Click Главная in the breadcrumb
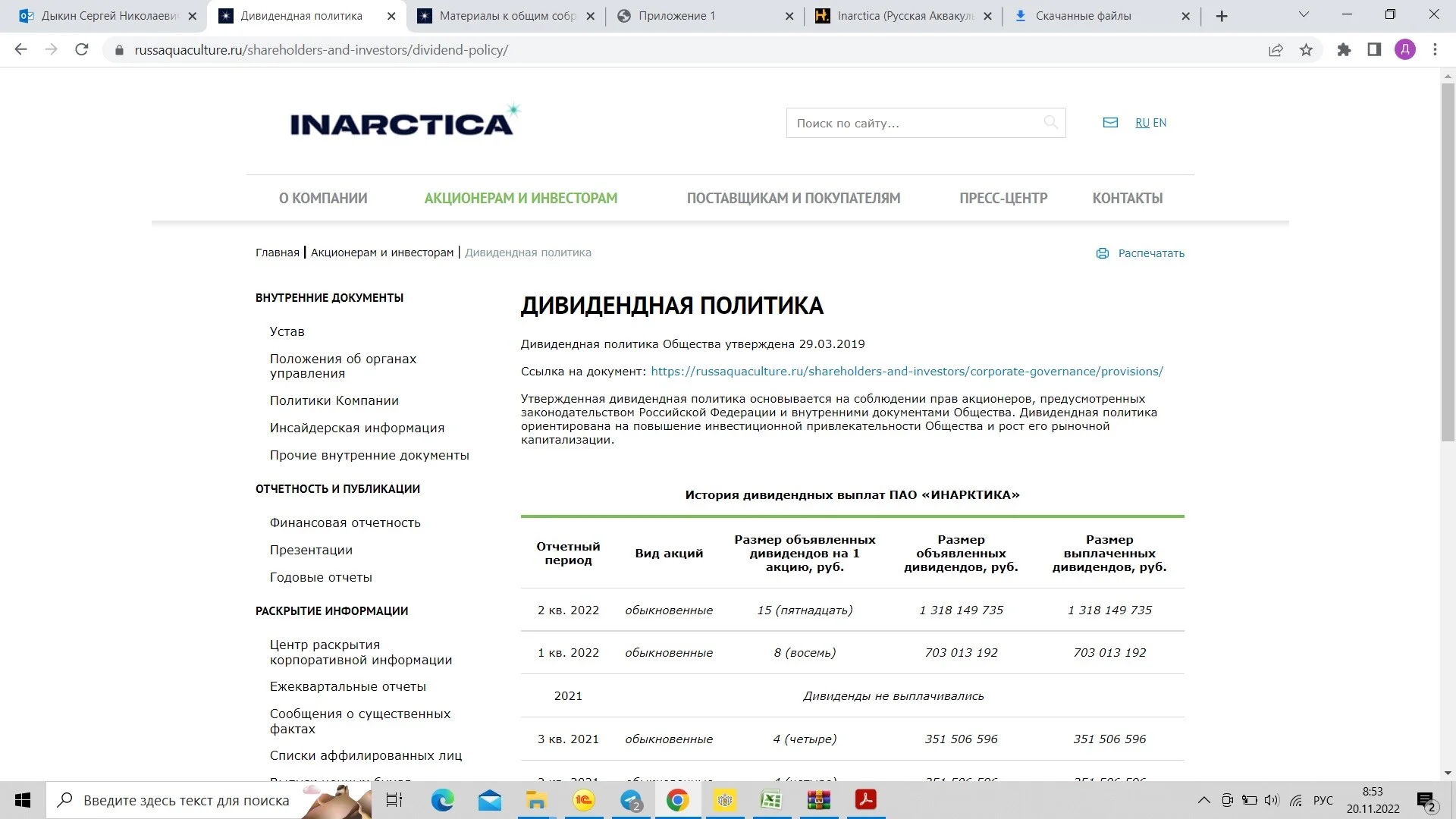Image resolution: width=1456 pixels, height=819 pixels. coord(278,253)
